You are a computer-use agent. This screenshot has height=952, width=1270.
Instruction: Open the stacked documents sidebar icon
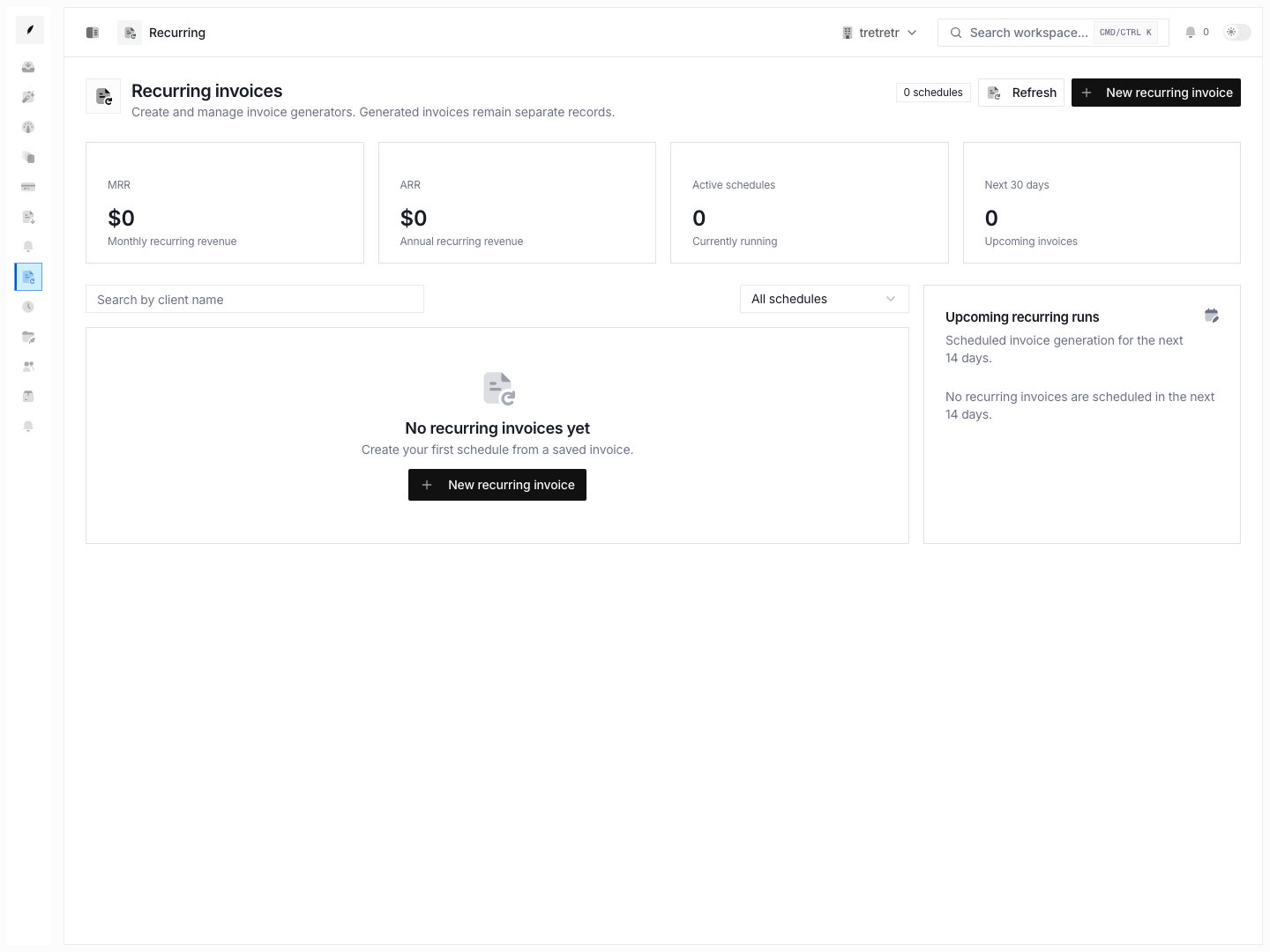click(x=28, y=157)
